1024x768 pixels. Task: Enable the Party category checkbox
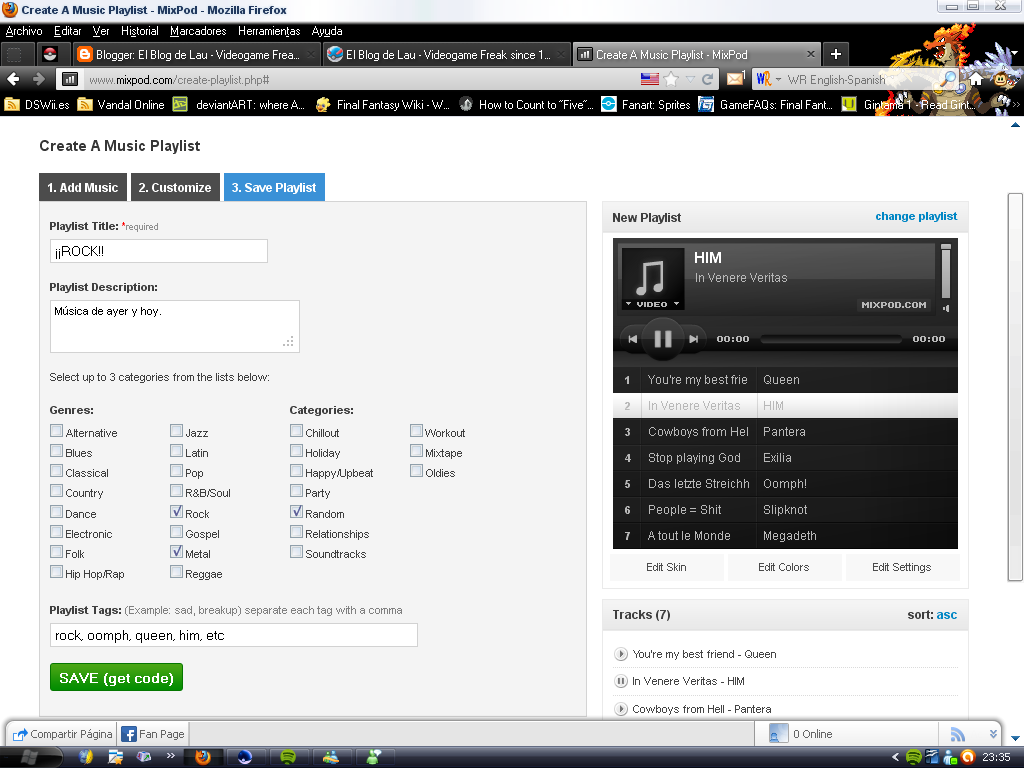[296, 492]
